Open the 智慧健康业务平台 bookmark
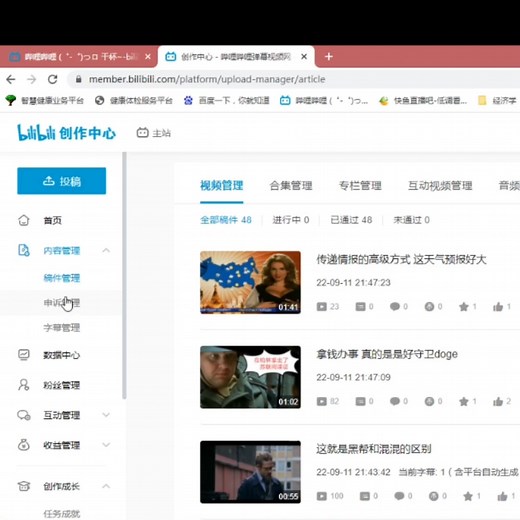 [45, 100]
